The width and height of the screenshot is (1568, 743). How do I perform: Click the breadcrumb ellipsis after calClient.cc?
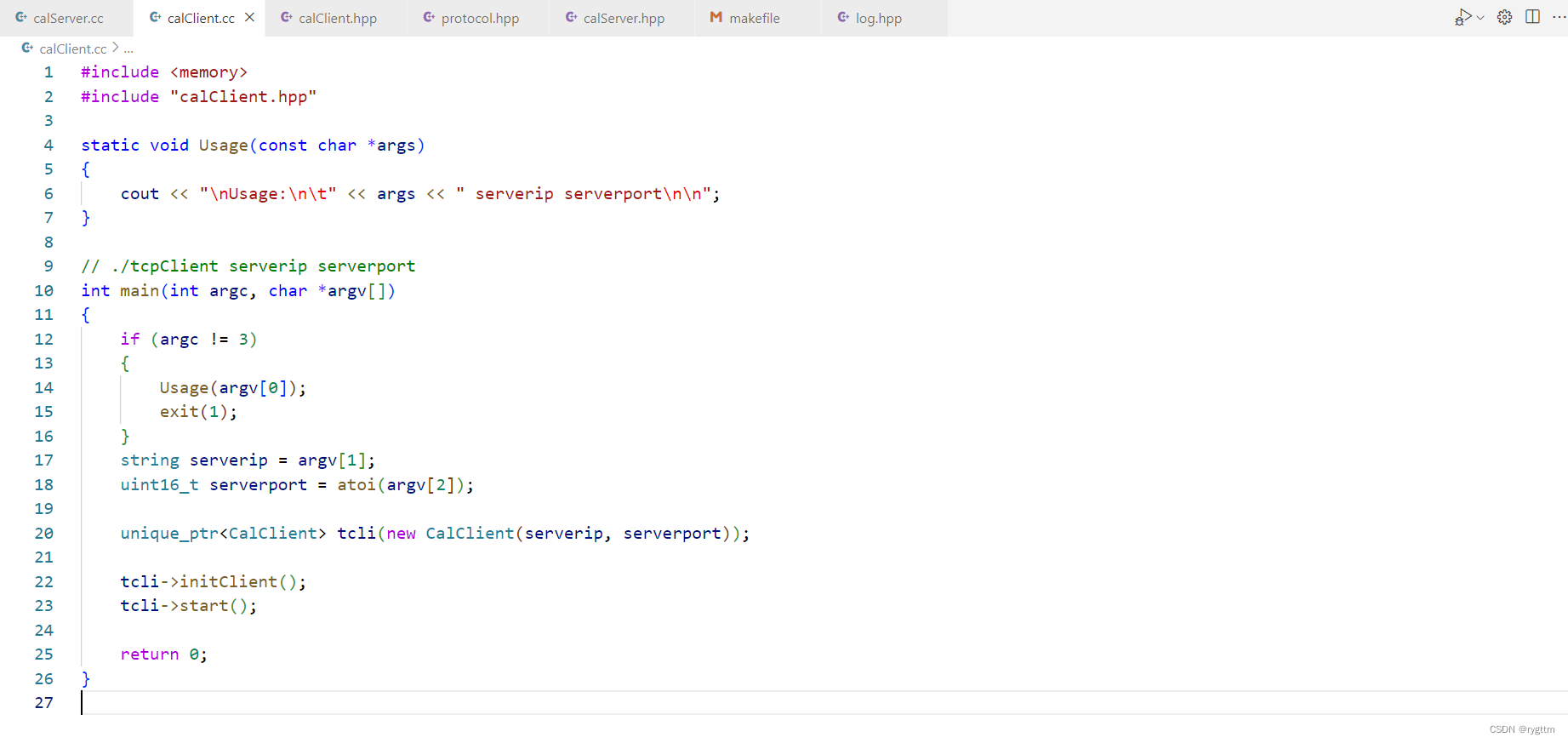[128, 49]
